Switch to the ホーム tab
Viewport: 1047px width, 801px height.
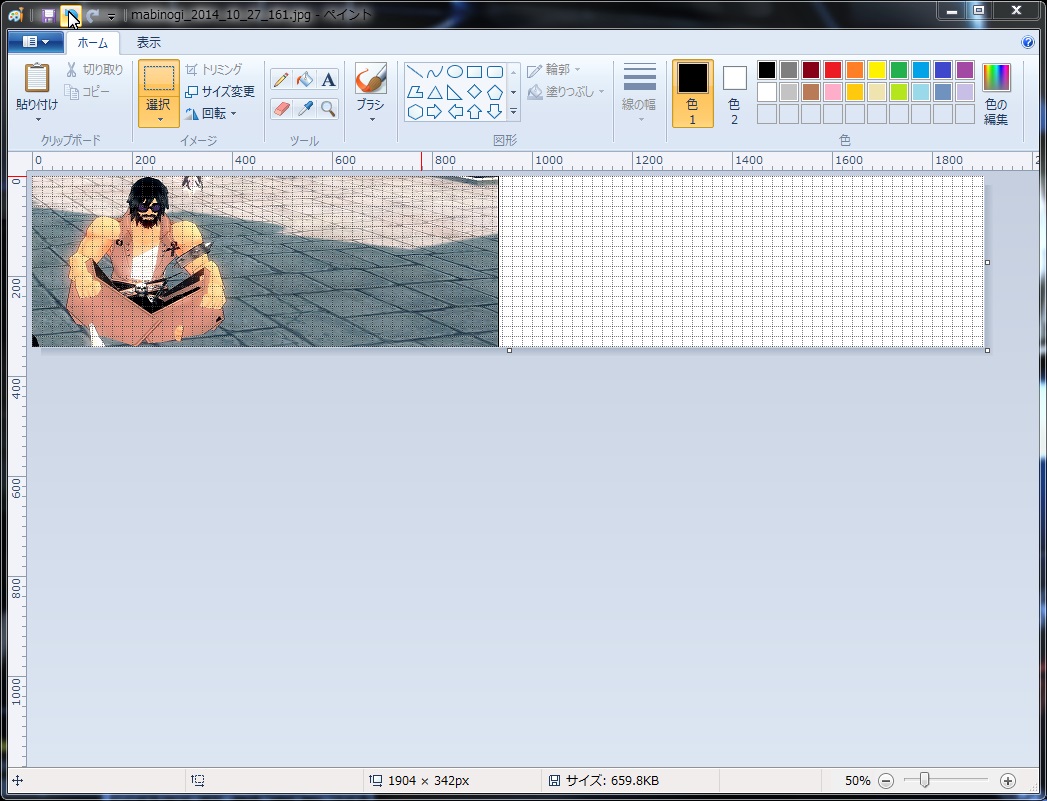pyautogui.click(x=92, y=43)
